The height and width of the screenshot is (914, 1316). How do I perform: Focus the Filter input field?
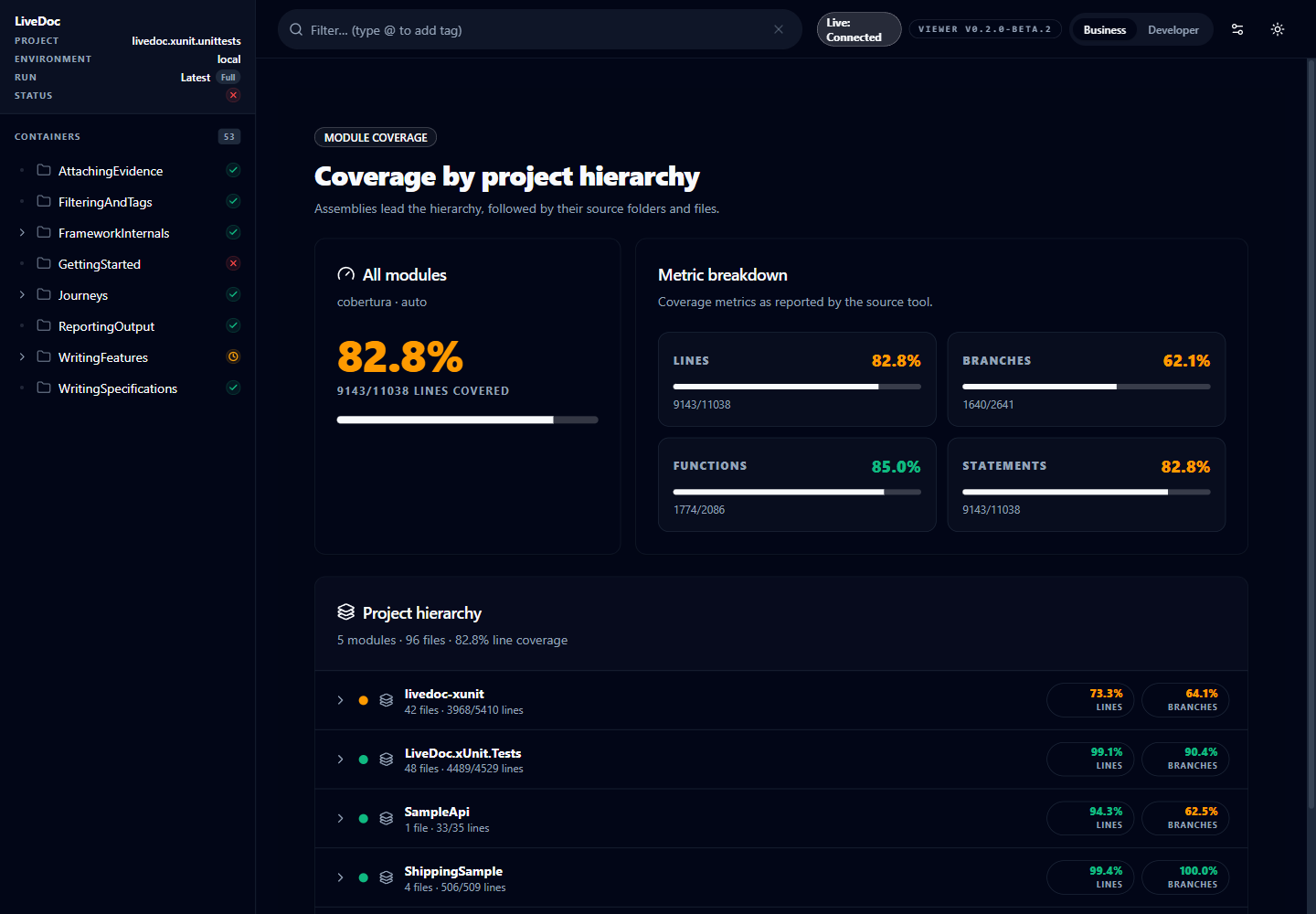[539, 29]
